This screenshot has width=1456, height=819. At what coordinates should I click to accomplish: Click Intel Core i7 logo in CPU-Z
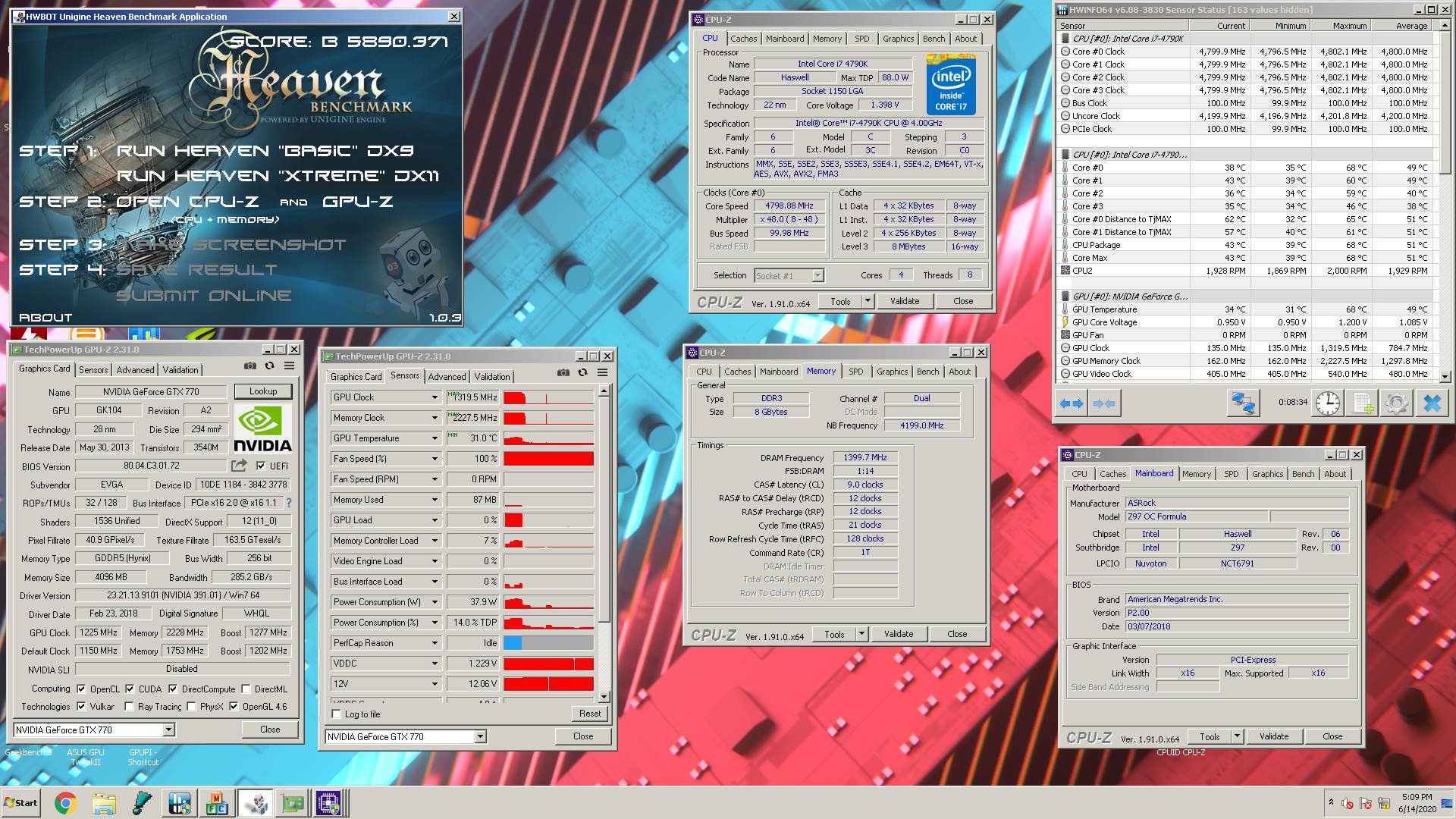950,84
